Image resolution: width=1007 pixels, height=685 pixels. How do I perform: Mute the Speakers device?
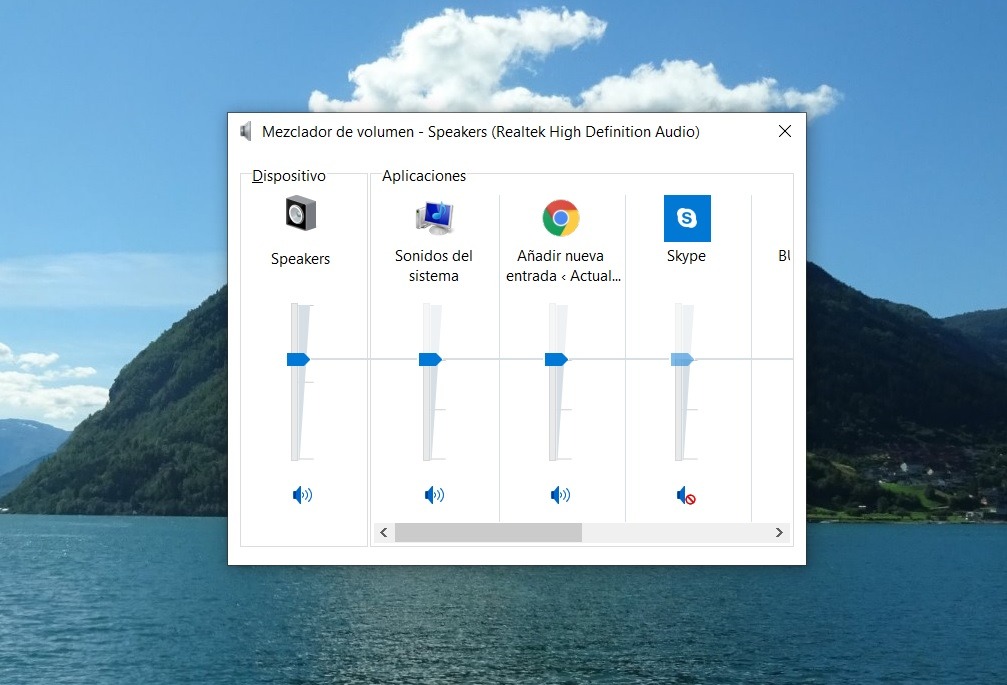pos(302,494)
